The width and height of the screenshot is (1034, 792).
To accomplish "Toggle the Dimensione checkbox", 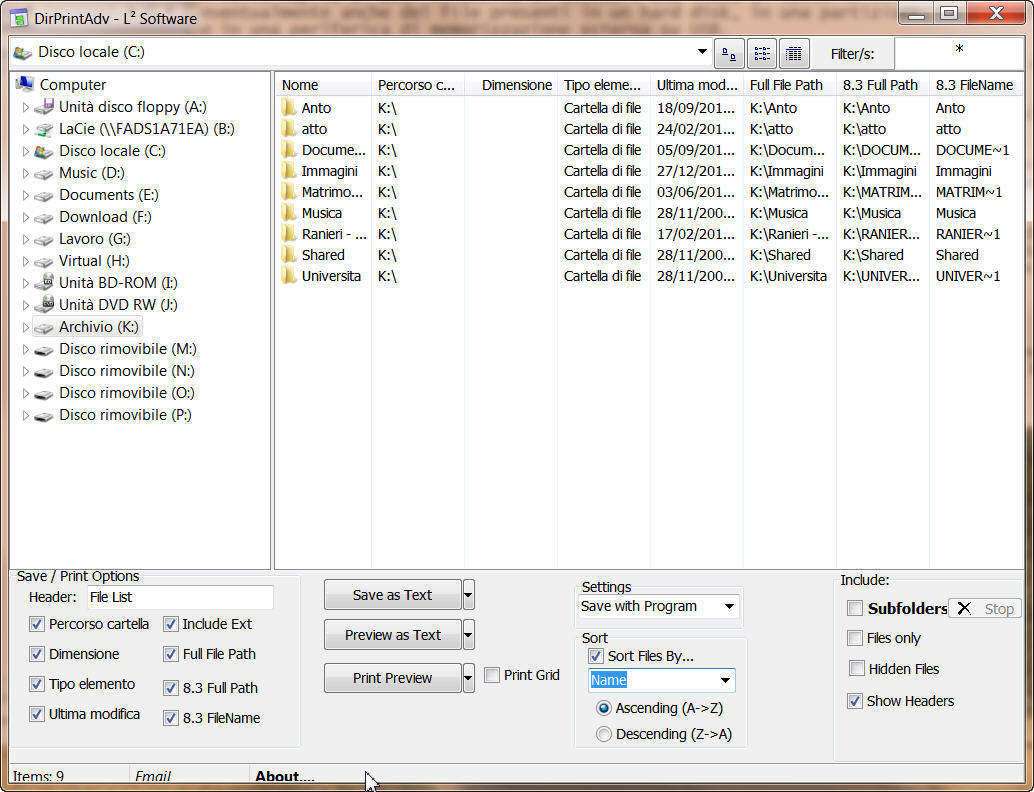I will pos(37,654).
